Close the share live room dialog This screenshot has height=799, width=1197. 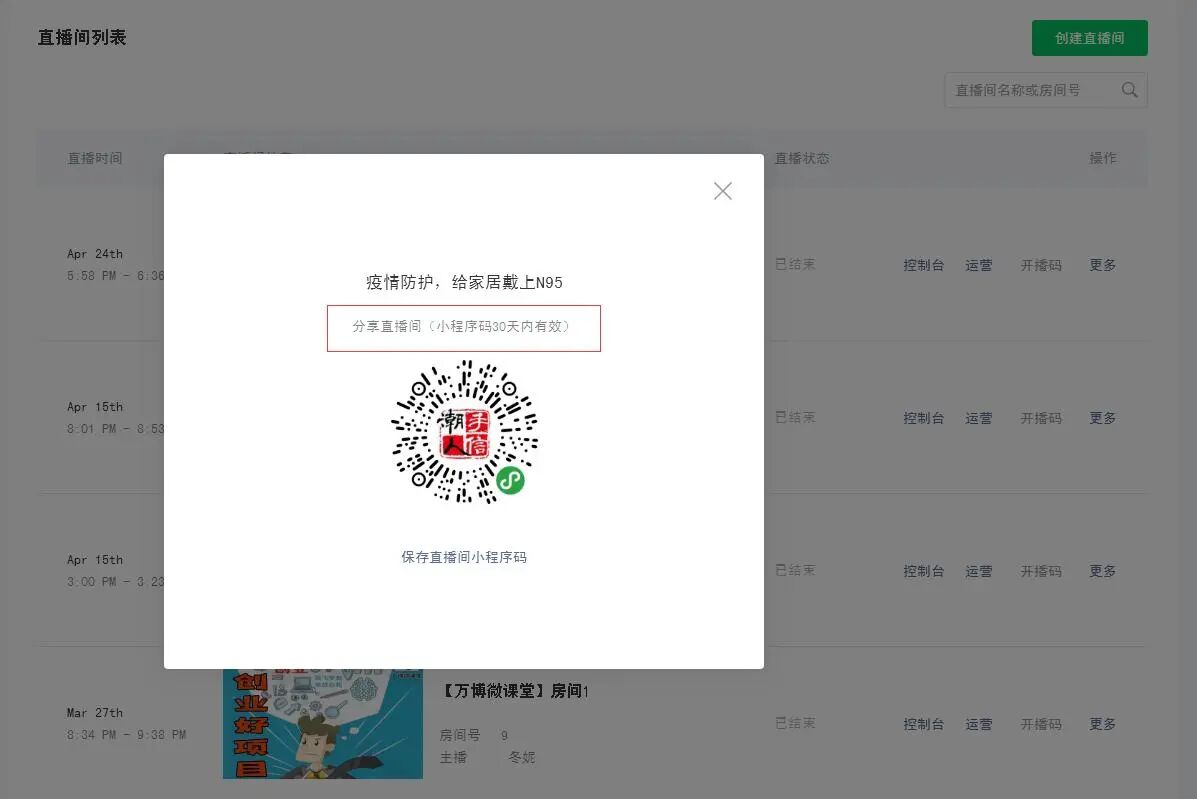[x=722, y=191]
